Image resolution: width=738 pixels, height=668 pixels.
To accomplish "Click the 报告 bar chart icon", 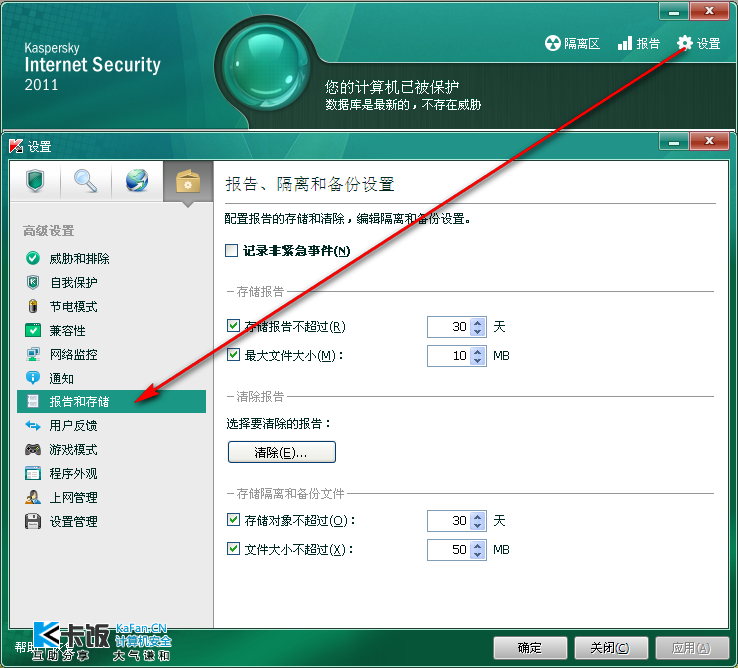I will (x=625, y=43).
